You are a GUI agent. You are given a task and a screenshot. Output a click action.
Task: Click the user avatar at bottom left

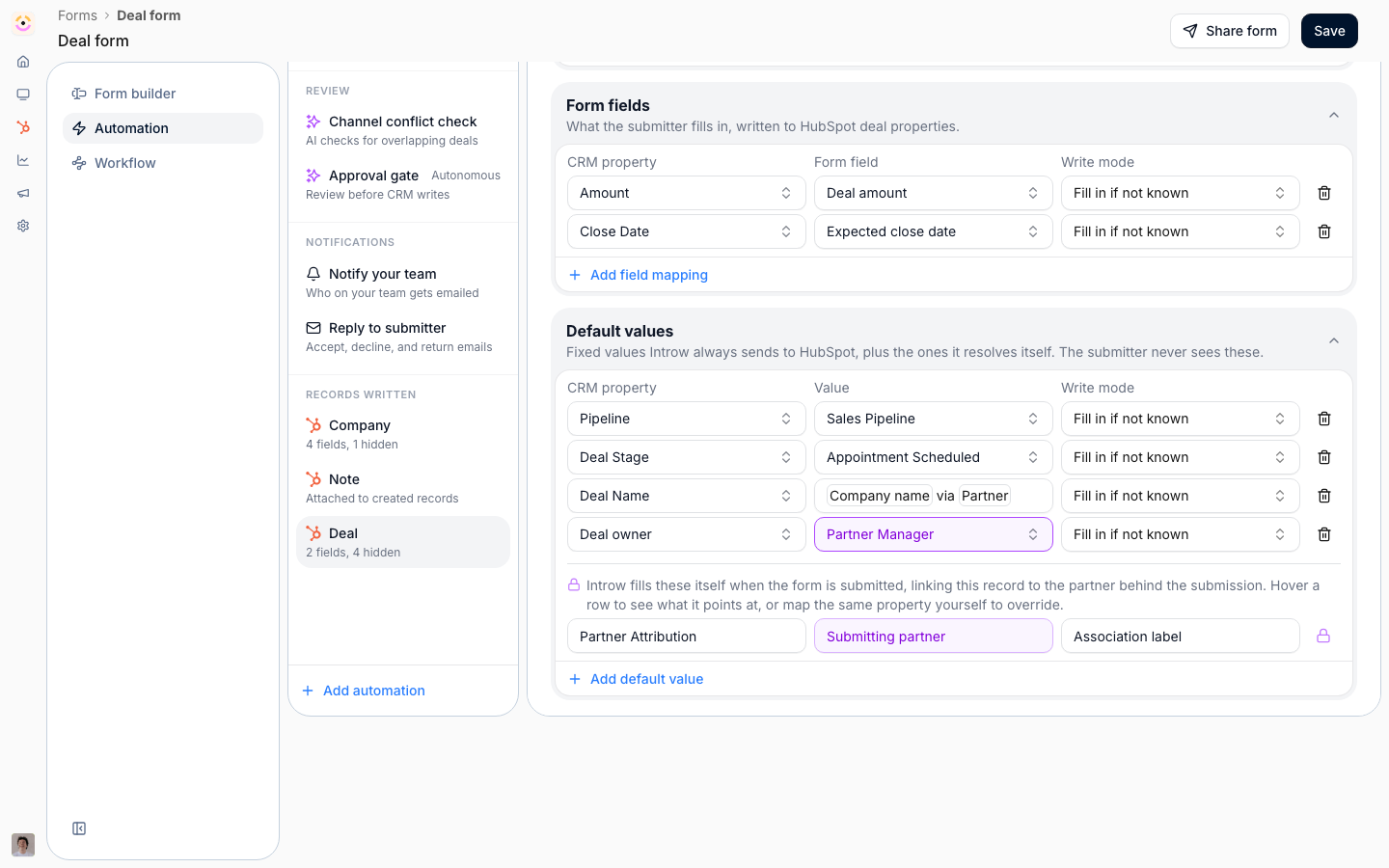point(23,845)
